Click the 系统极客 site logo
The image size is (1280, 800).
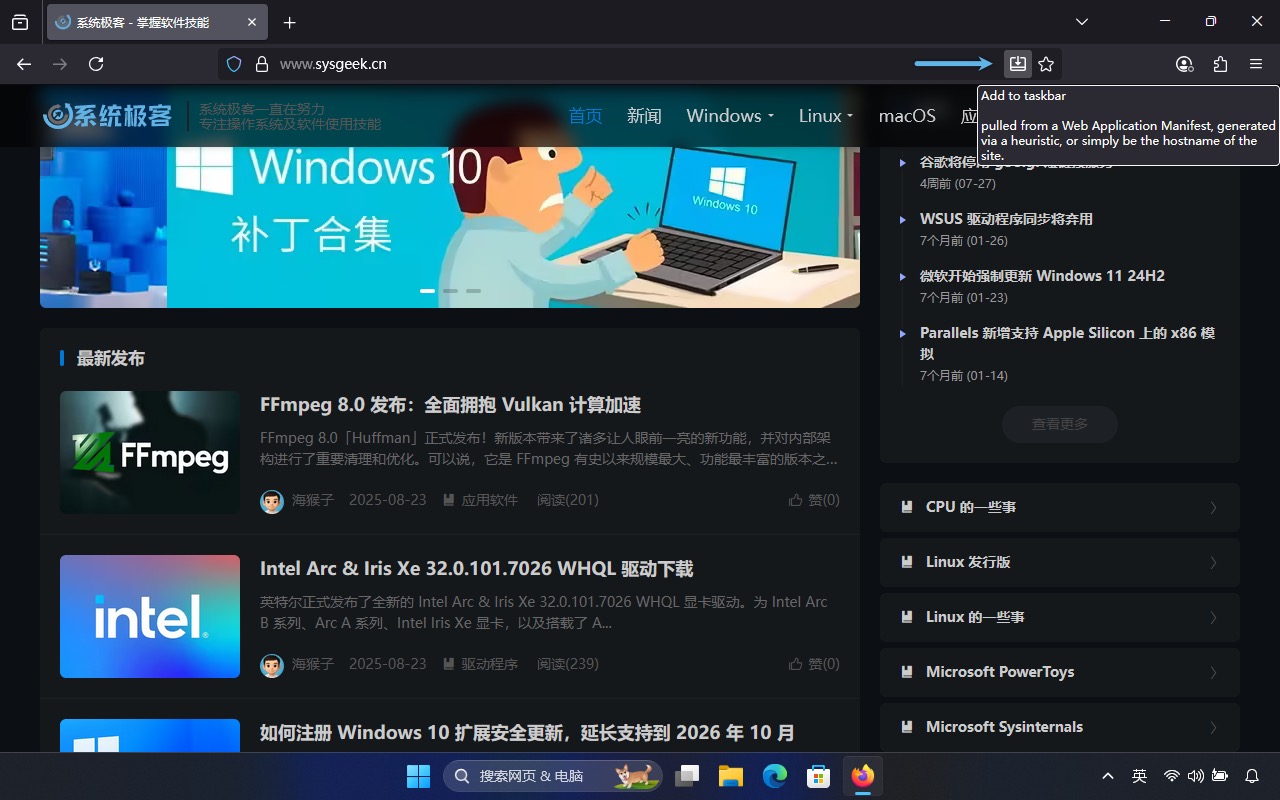point(108,116)
